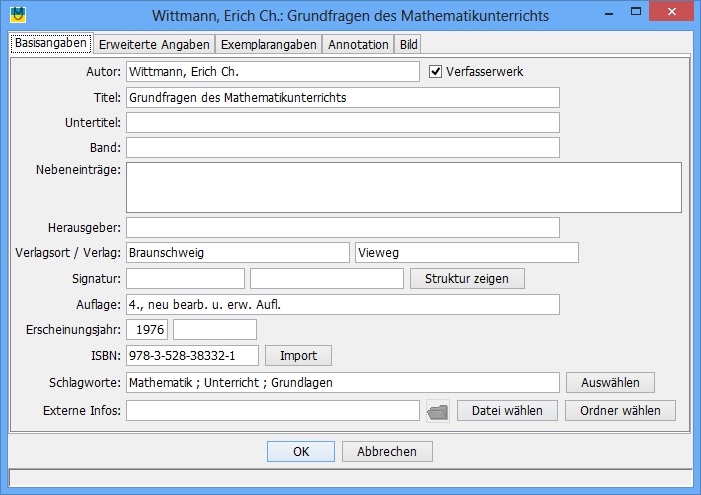The height and width of the screenshot is (495, 701).
Task: Open the Erweiterte Angaben tab
Action: click(x=154, y=45)
